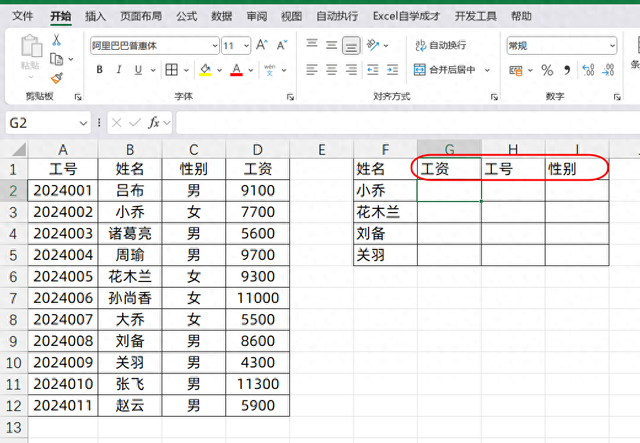This screenshot has width=640, height=443.
Task: Toggle underline formatting
Action: point(138,70)
